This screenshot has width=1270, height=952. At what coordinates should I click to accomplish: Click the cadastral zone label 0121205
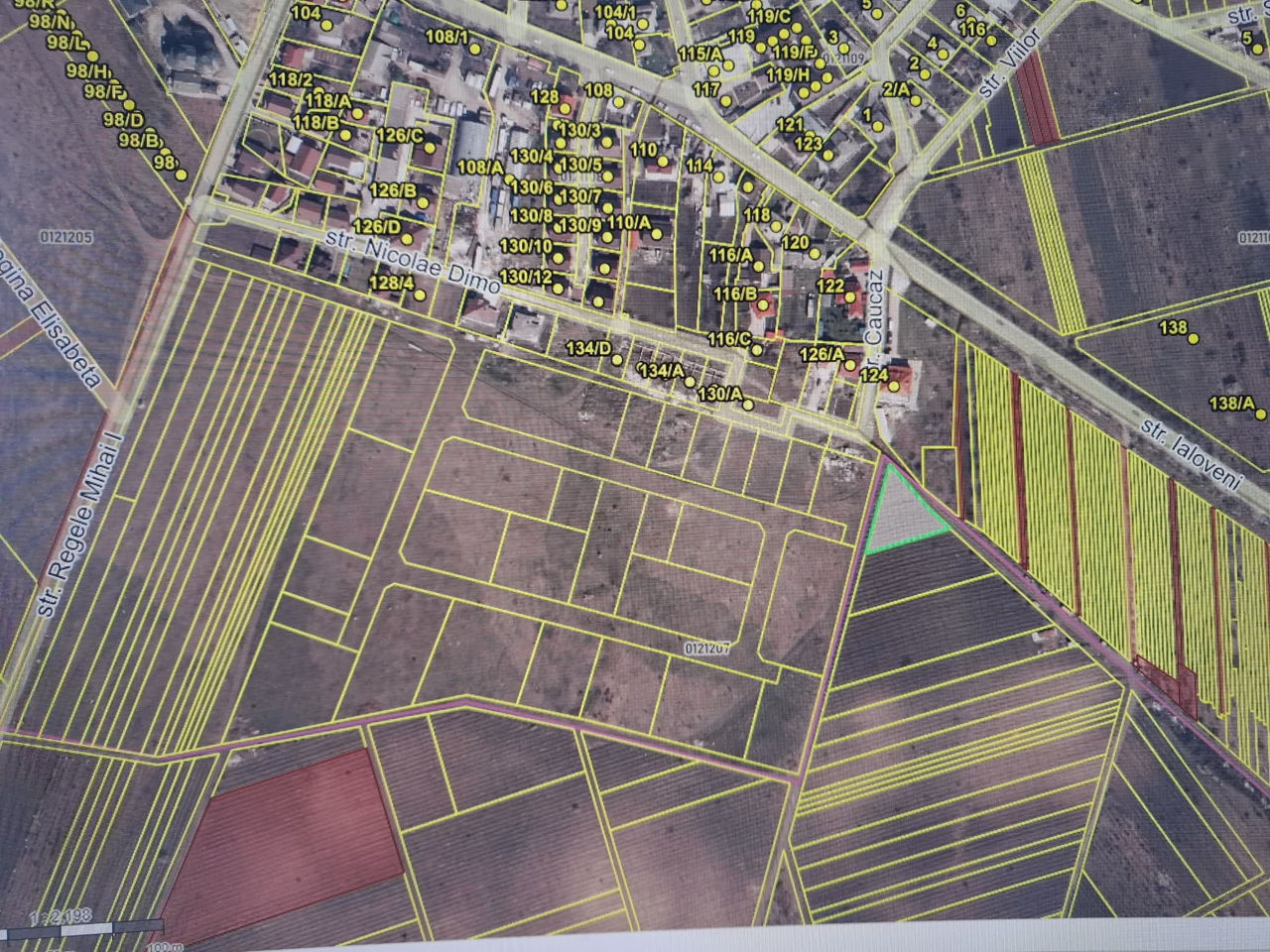(x=65, y=237)
